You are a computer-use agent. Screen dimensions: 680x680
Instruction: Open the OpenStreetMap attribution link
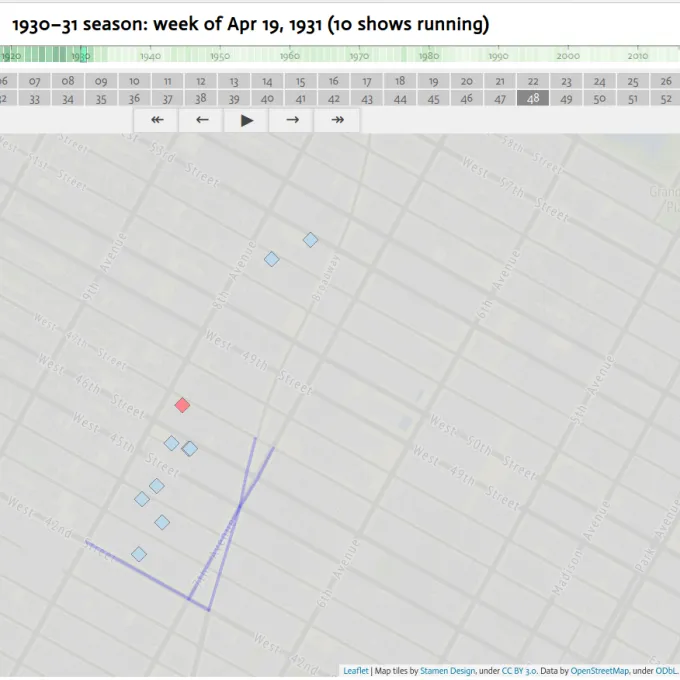tap(600, 671)
